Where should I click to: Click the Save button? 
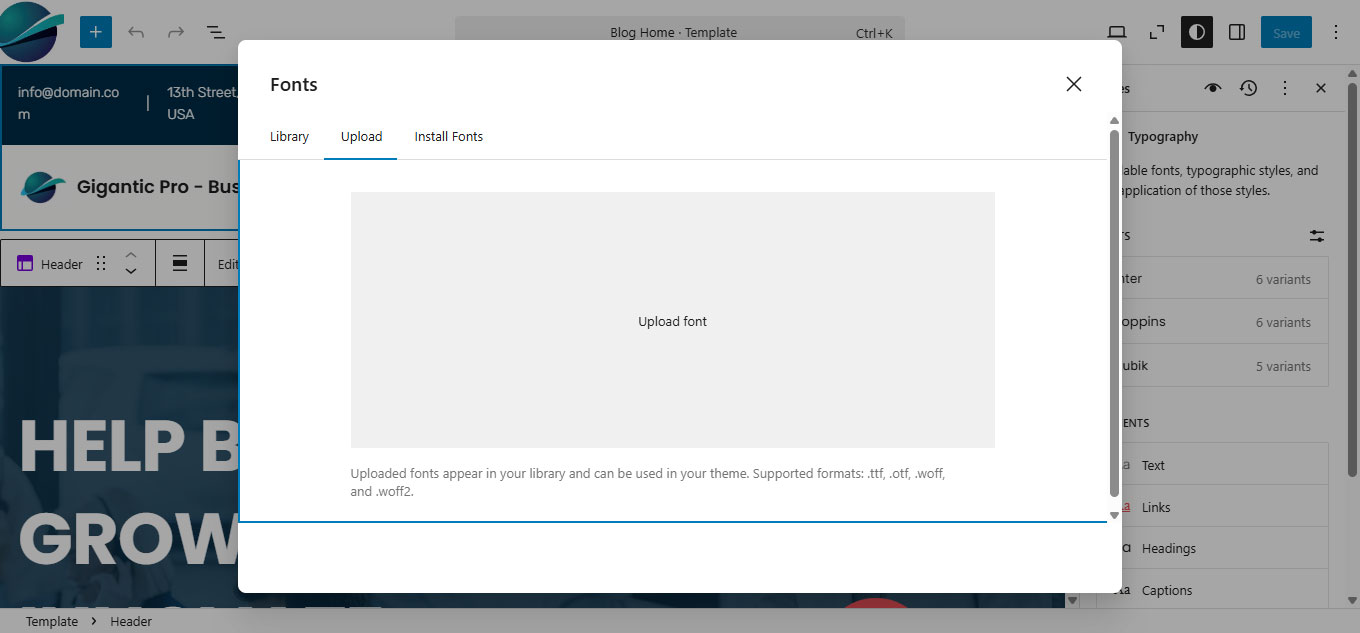(x=1286, y=32)
